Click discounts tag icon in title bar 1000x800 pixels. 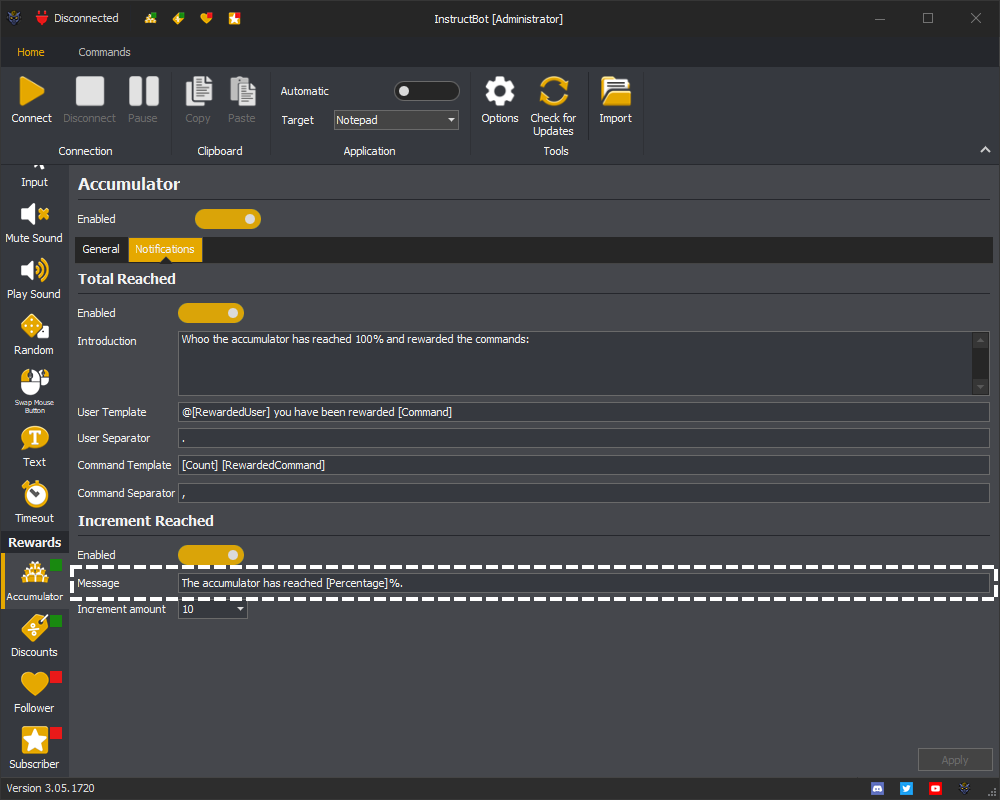pyautogui.click(x=179, y=19)
